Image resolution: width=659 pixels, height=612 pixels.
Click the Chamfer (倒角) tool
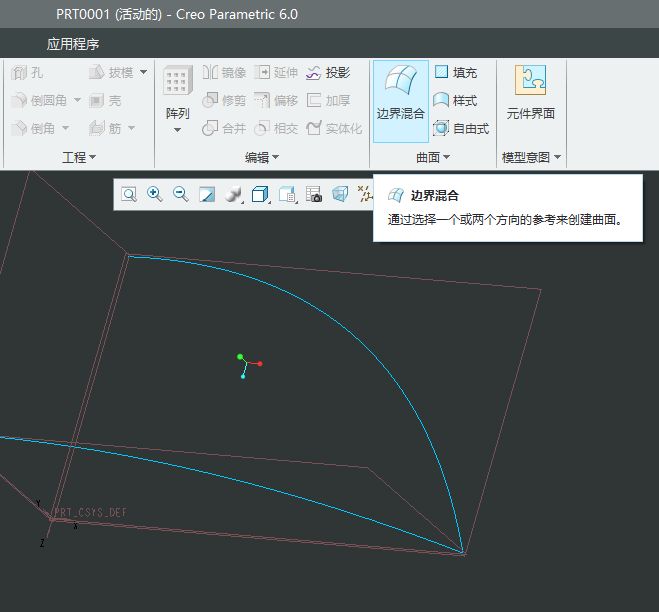[33, 128]
